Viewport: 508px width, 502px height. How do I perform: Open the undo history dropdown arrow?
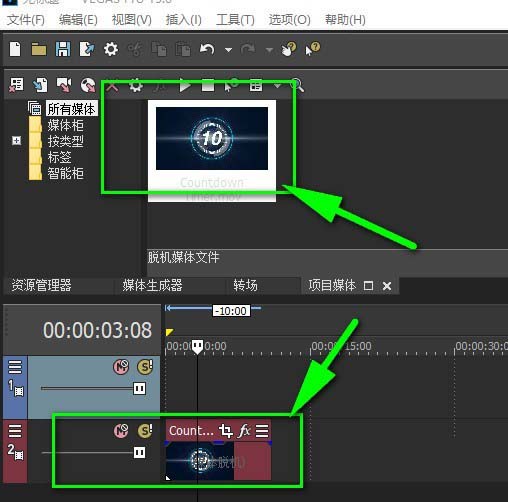pos(228,50)
